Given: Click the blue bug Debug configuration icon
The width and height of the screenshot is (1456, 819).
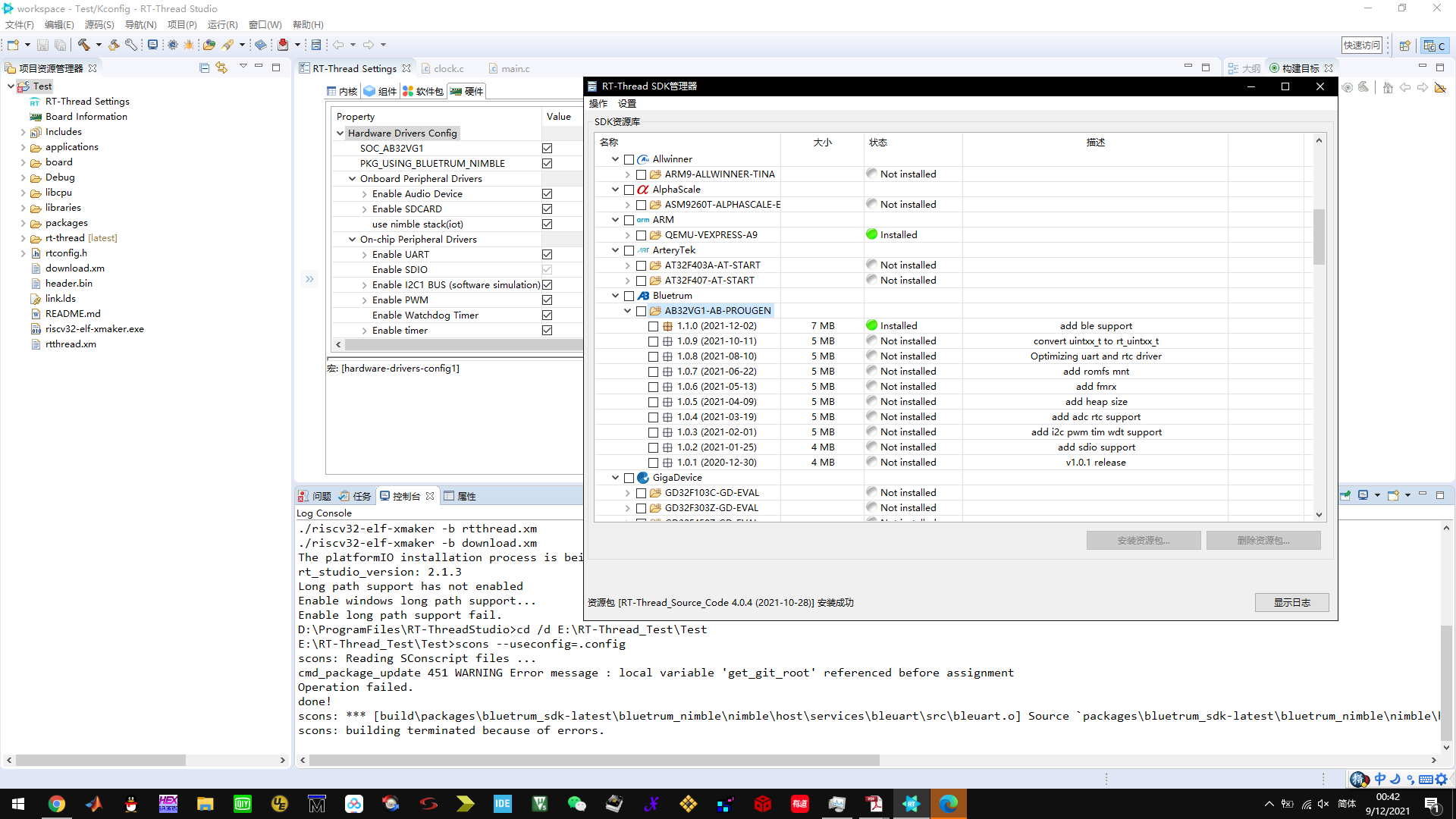Looking at the screenshot, I should point(173,45).
